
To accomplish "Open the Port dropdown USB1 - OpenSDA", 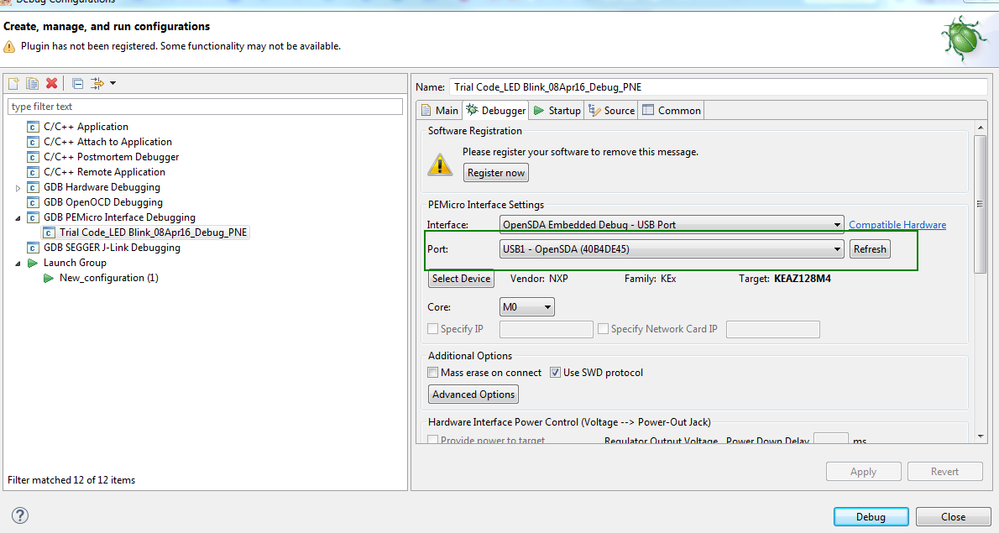I will (672, 249).
